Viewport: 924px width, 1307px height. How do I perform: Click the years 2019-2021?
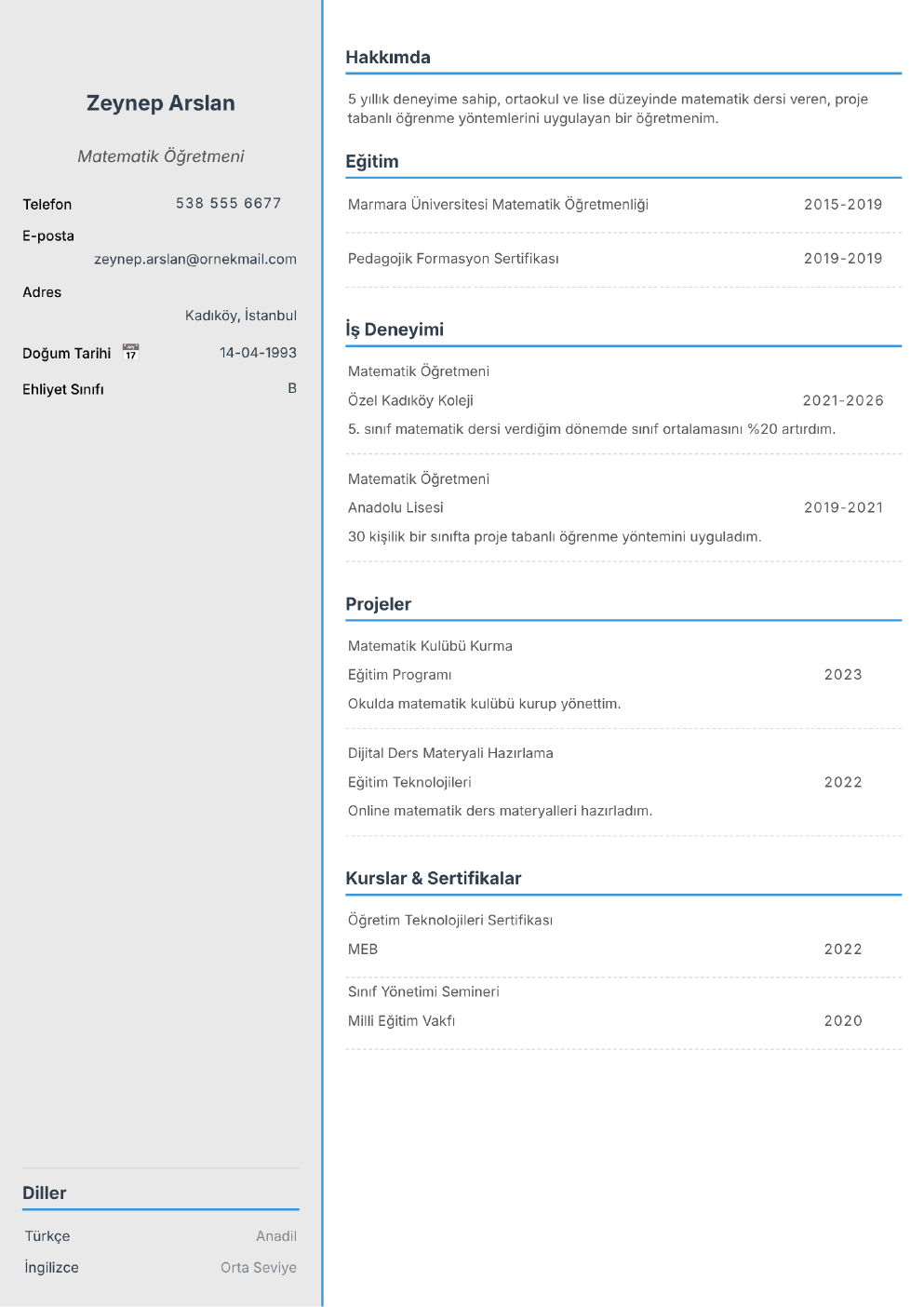[x=843, y=507]
